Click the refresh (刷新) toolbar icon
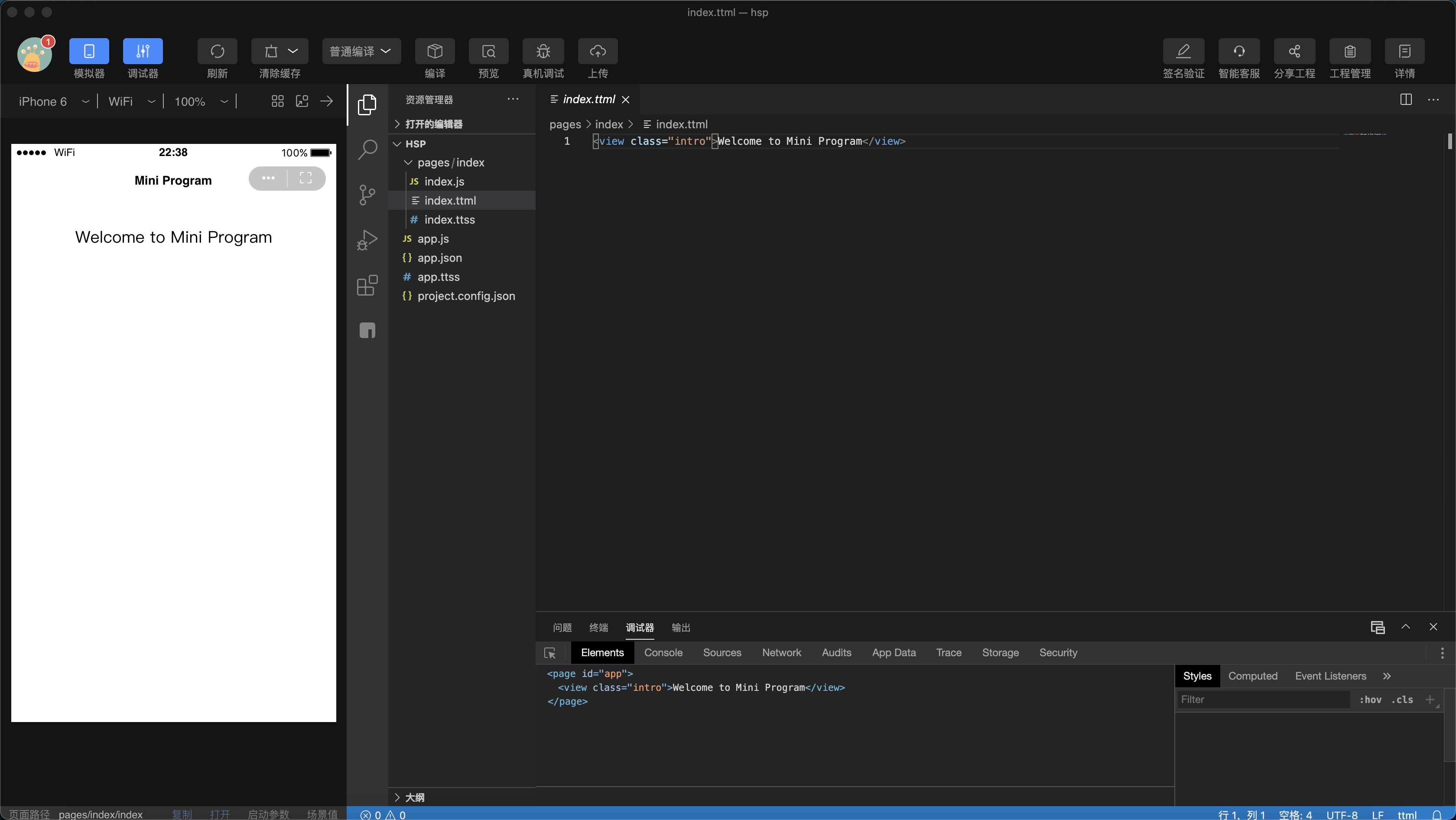The height and width of the screenshot is (820, 1456). click(217, 52)
